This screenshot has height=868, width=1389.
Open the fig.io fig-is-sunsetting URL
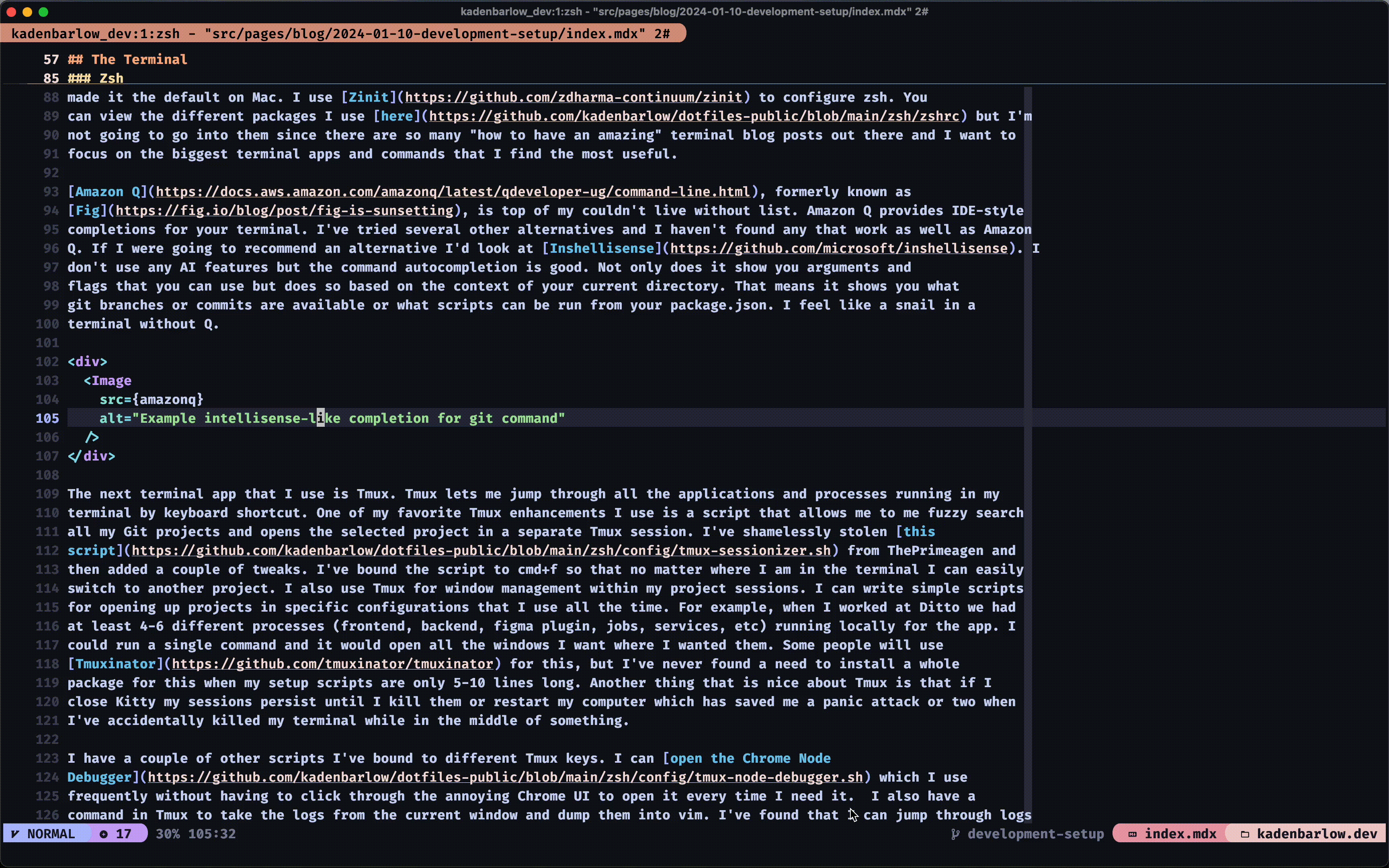(285, 211)
